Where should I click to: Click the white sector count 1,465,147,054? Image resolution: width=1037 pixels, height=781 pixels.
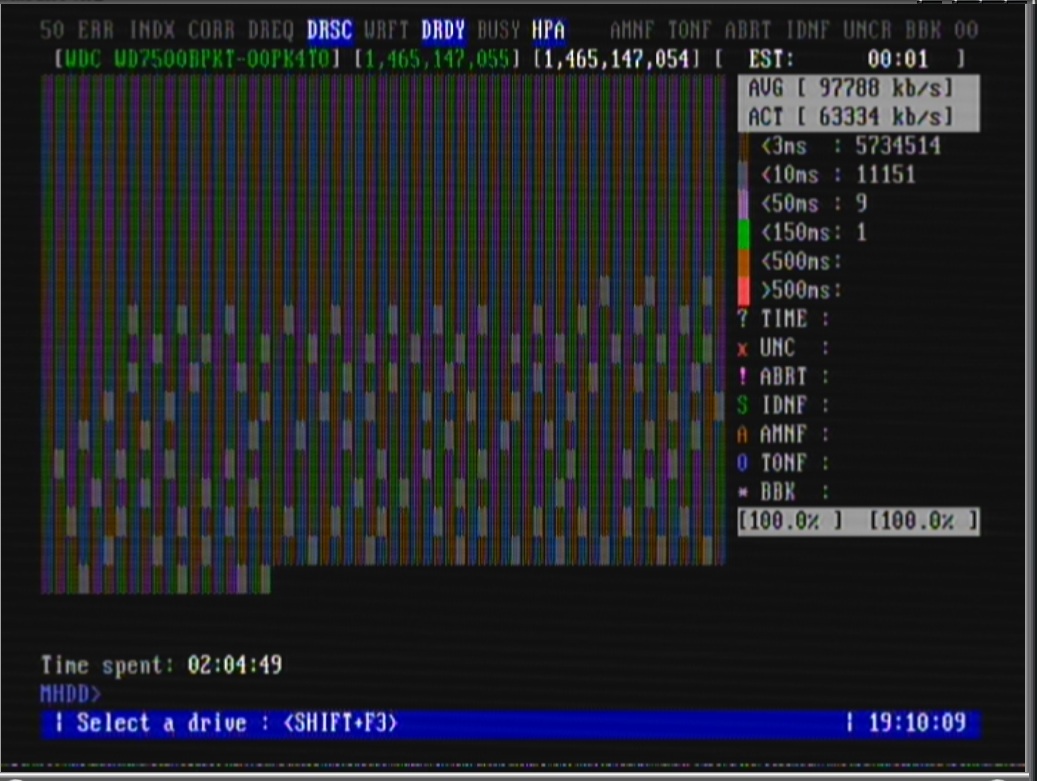click(616, 60)
